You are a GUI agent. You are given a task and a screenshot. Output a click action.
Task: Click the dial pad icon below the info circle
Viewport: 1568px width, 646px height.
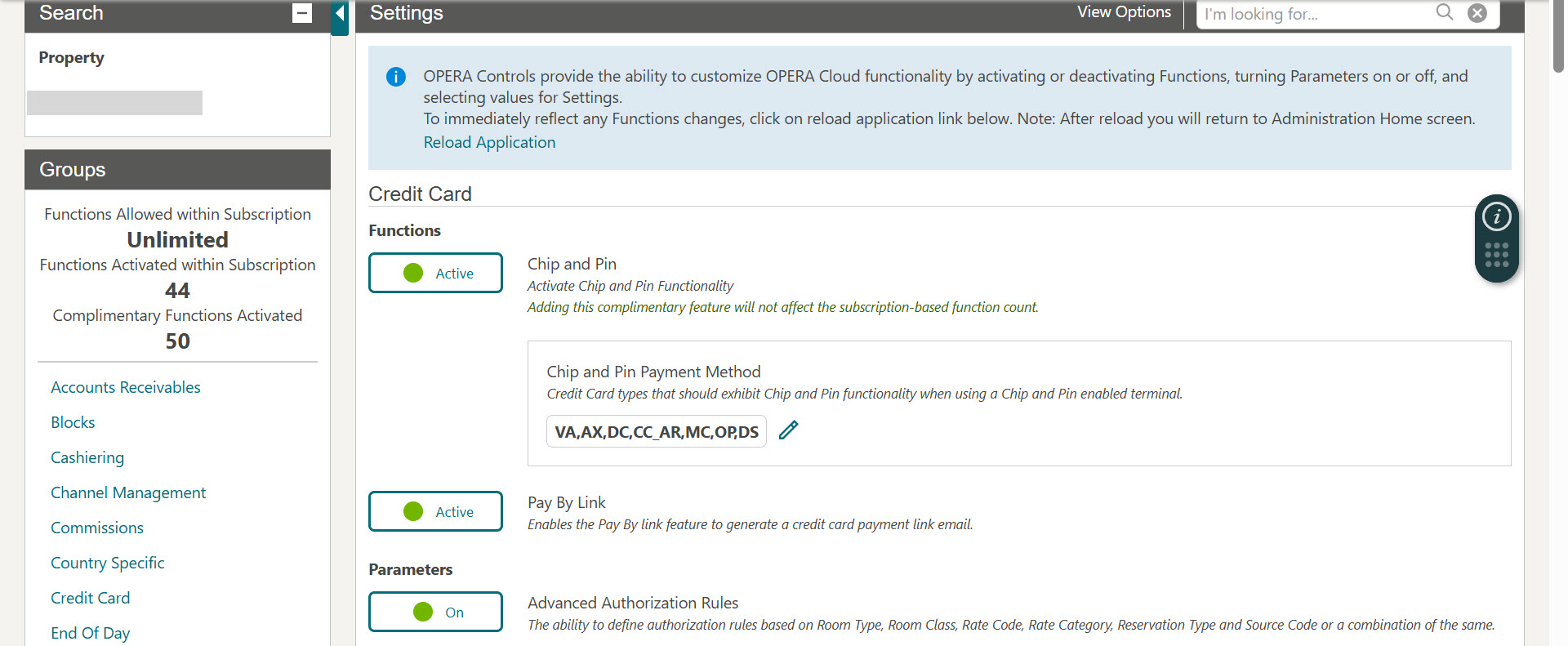point(1496,254)
